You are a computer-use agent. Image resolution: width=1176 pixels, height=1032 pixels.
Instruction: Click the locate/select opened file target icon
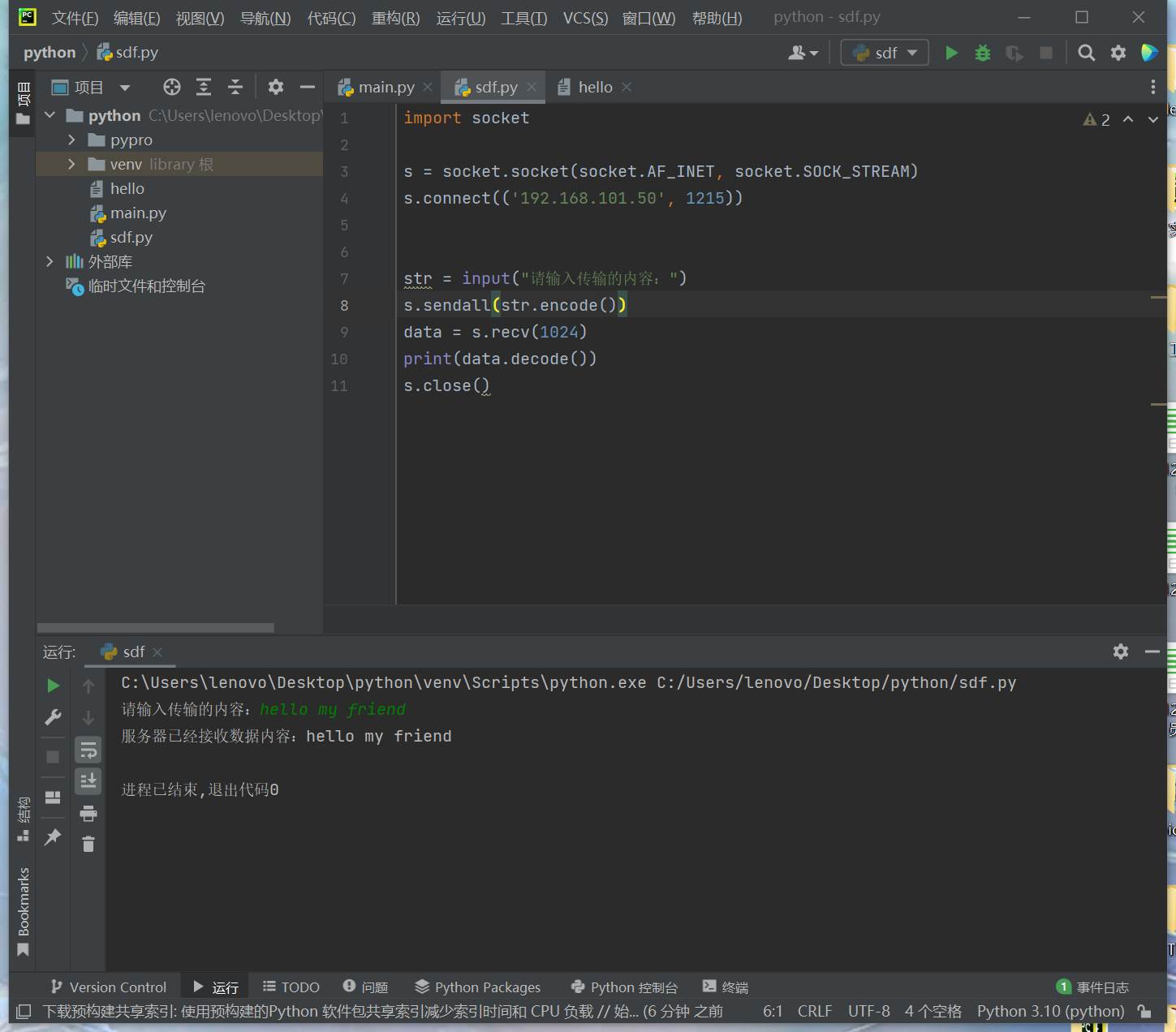(171, 87)
